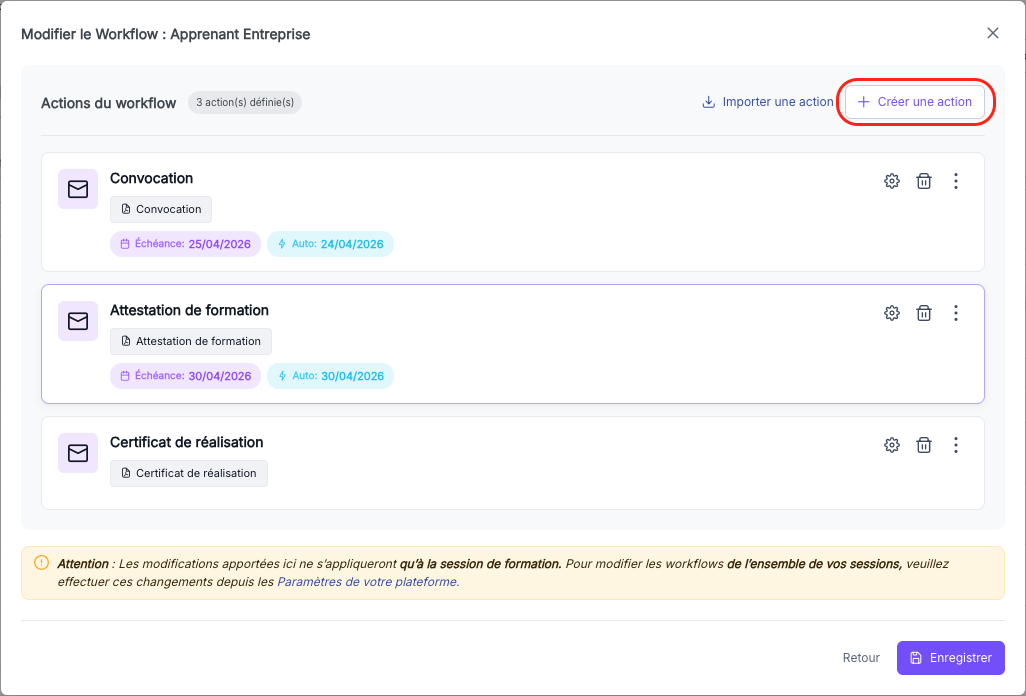The image size is (1026, 696).
Task: Delete Certificat de réalisation with trash icon
Action: point(923,445)
